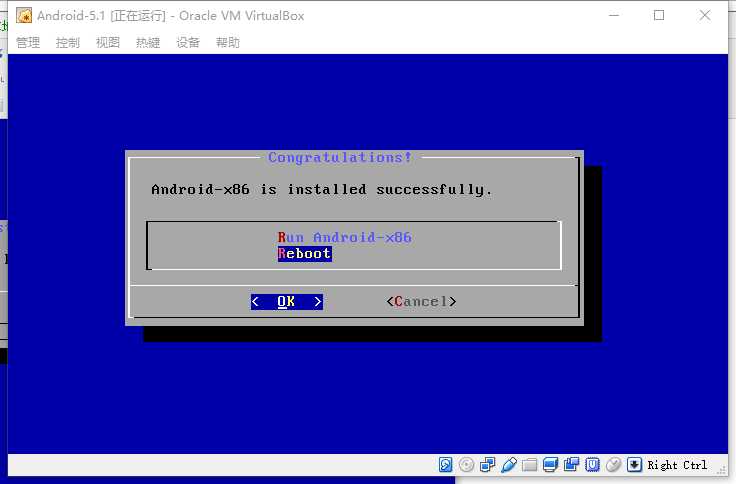736x484 pixels.
Task: Click the display settings status icon
Action: (550, 465)
